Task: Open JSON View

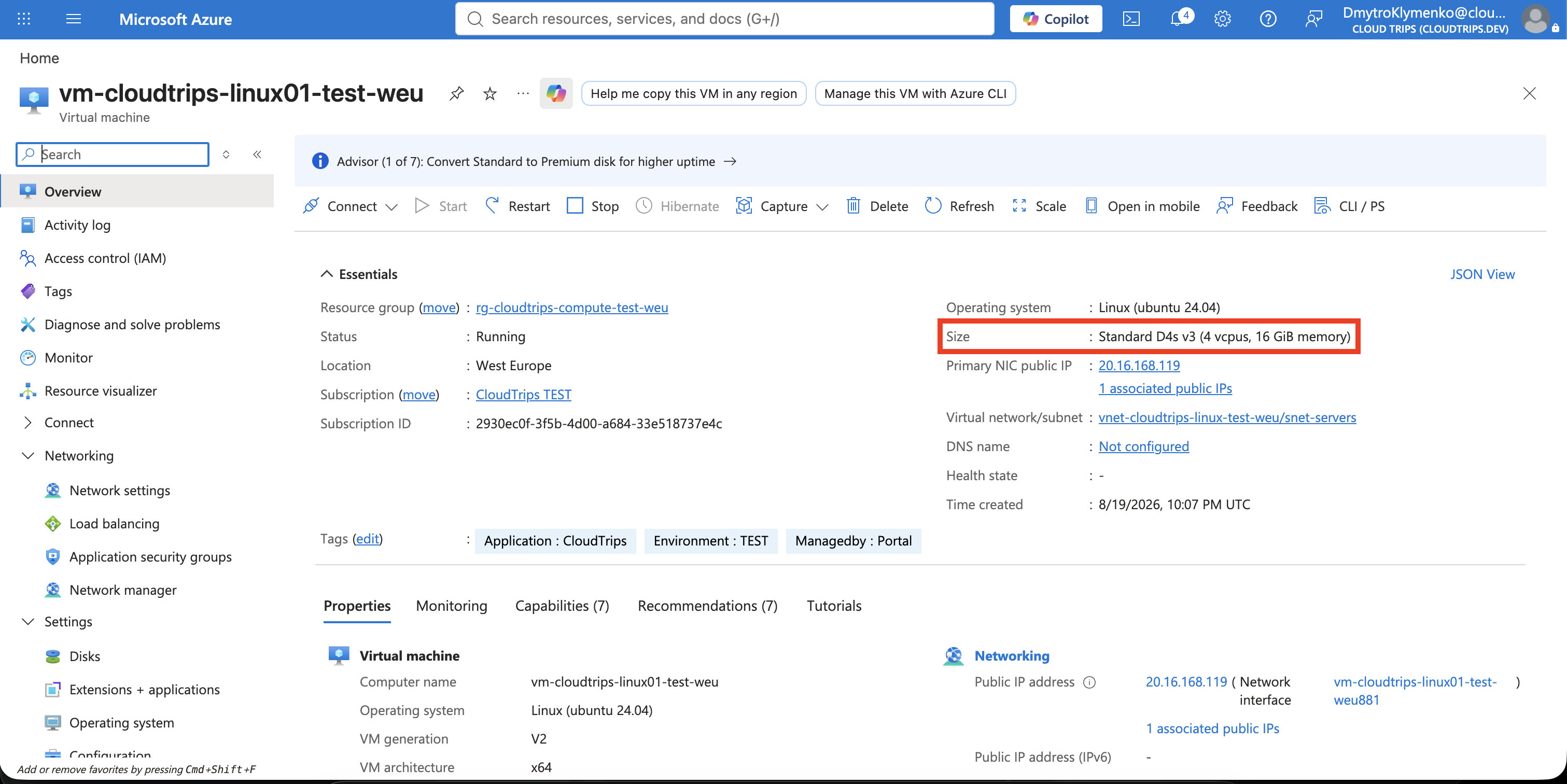Action: [x=1482, y=274]
